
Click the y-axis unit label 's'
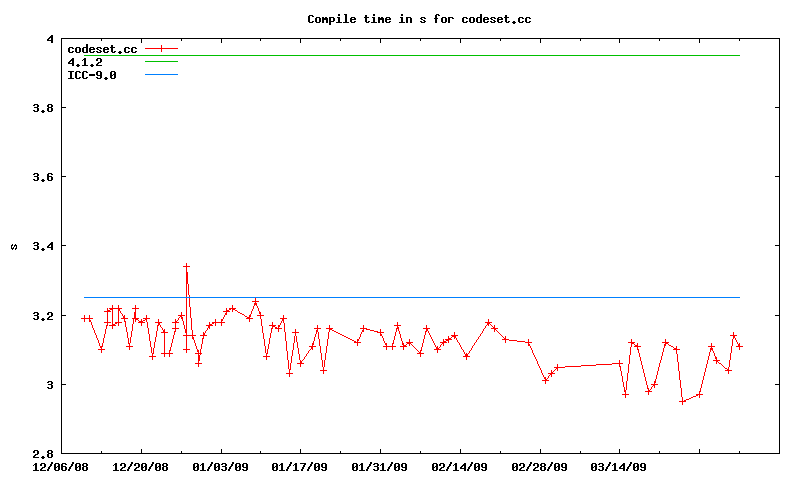tap(14, 246)
